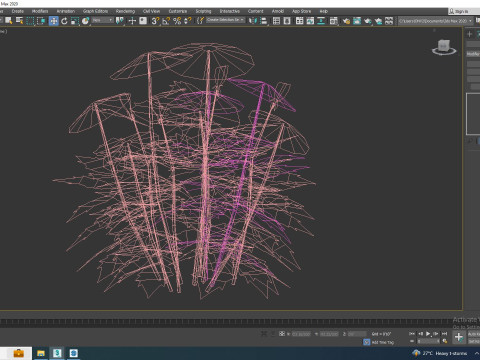The image size is (480, 360).
Task: Step to Previous Frame
Action: tap(420, 333)
